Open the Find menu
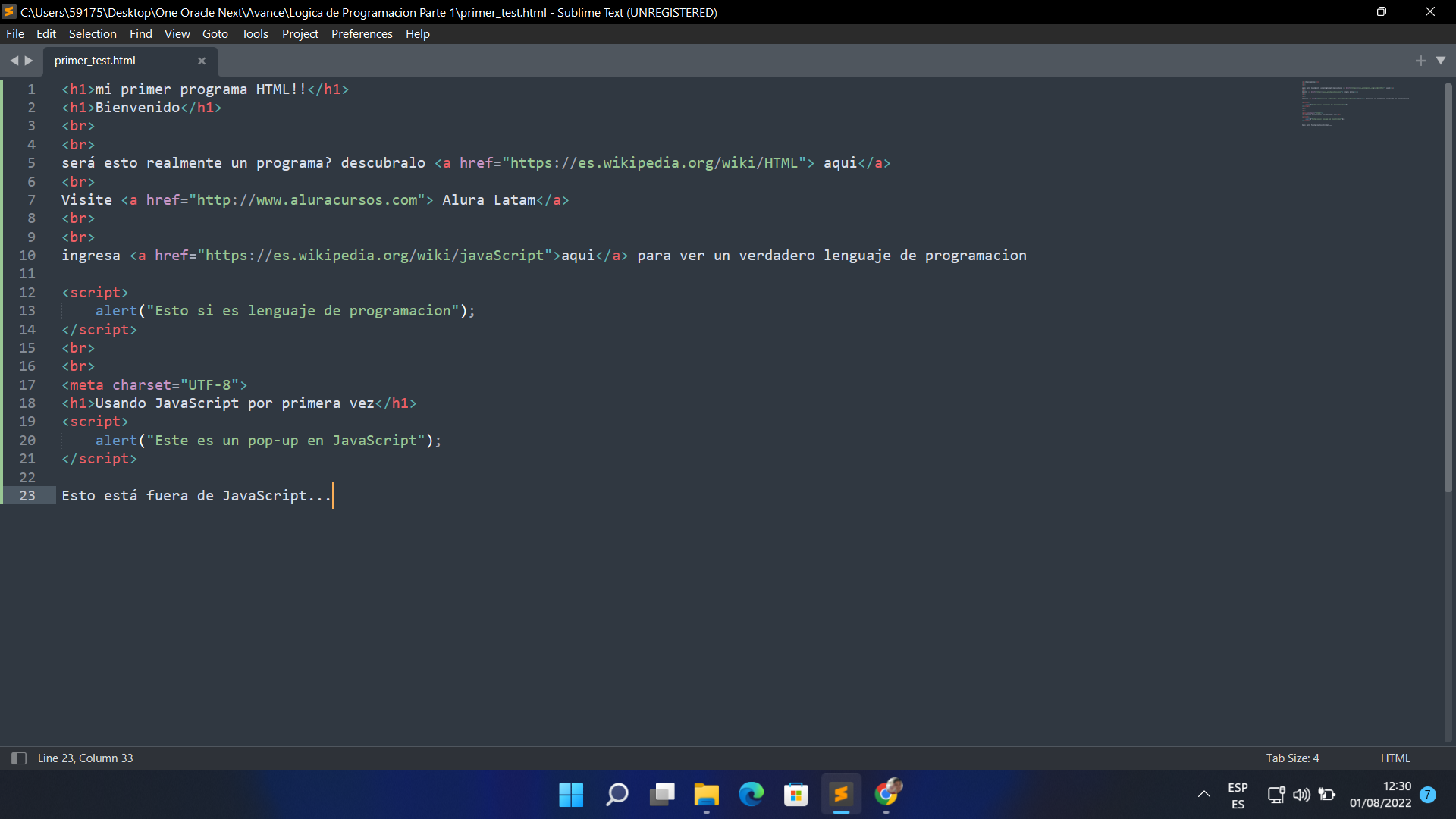 (x=141, y=33)
